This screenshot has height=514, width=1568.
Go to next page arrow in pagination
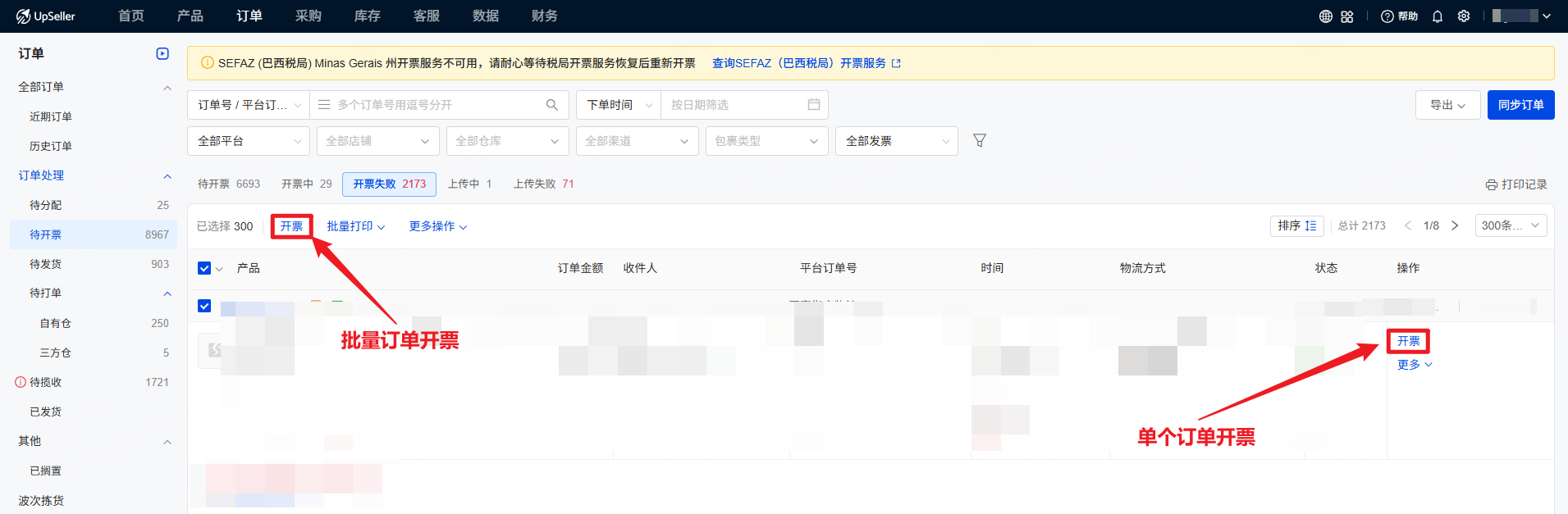pos(1454,226)
